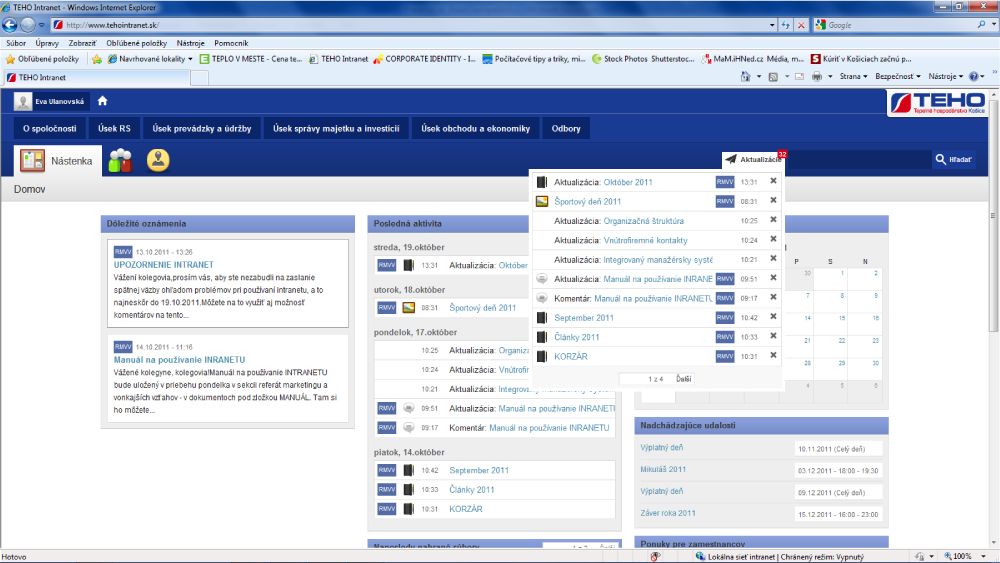Select the Nástenka tab
The width and height of the screenshot is (1000, 563).
pos(58,160)
